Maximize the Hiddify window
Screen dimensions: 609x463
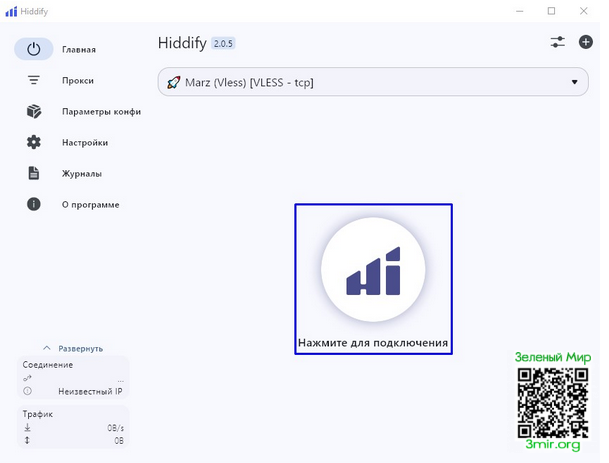551,10
